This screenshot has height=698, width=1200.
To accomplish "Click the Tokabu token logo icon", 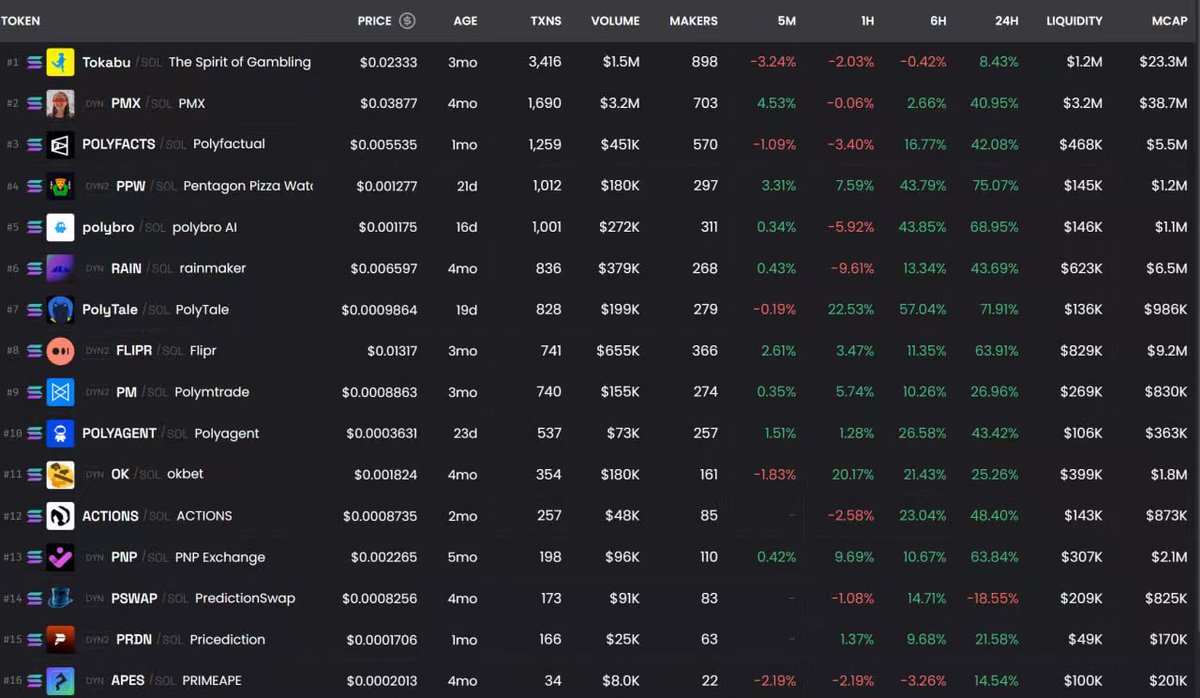I will click(61, 62).
